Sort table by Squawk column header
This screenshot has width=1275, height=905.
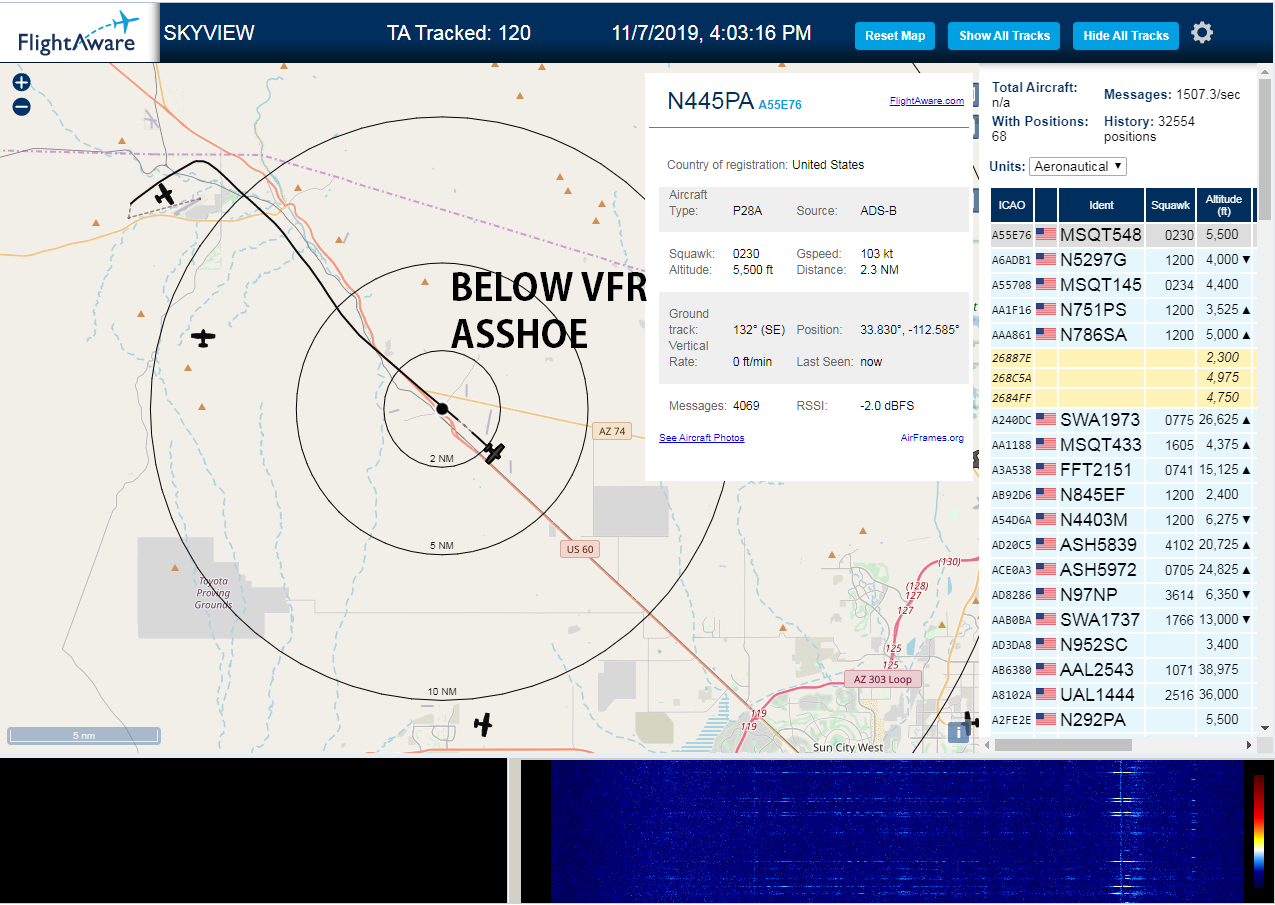coord(1171,205)
